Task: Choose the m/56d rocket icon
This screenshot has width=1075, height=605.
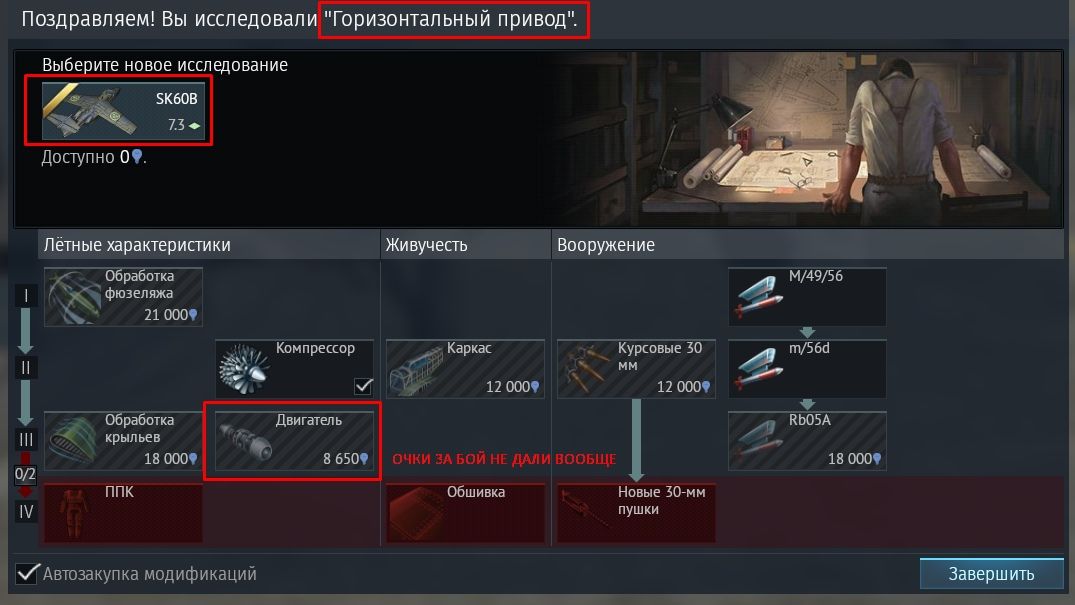Action: 758,370
